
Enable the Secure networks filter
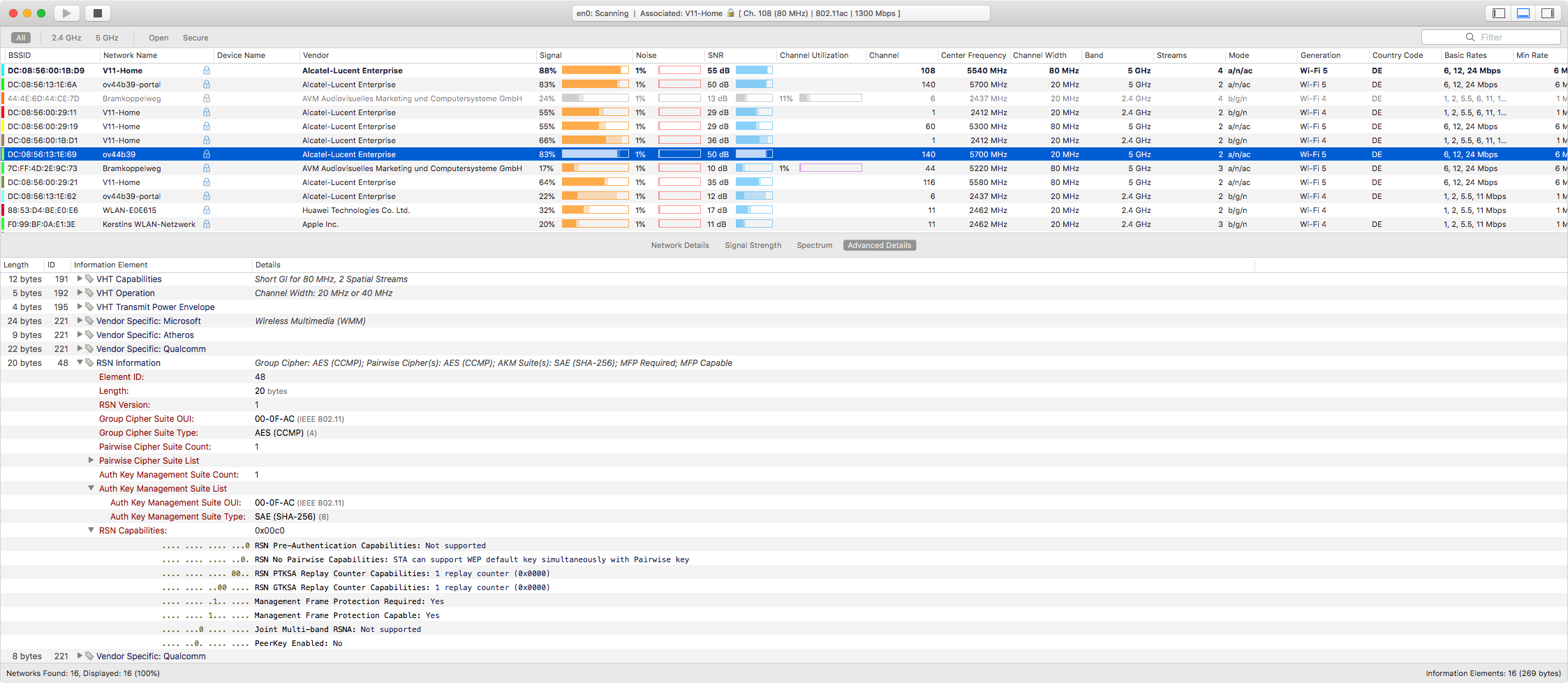coord(195,38)
